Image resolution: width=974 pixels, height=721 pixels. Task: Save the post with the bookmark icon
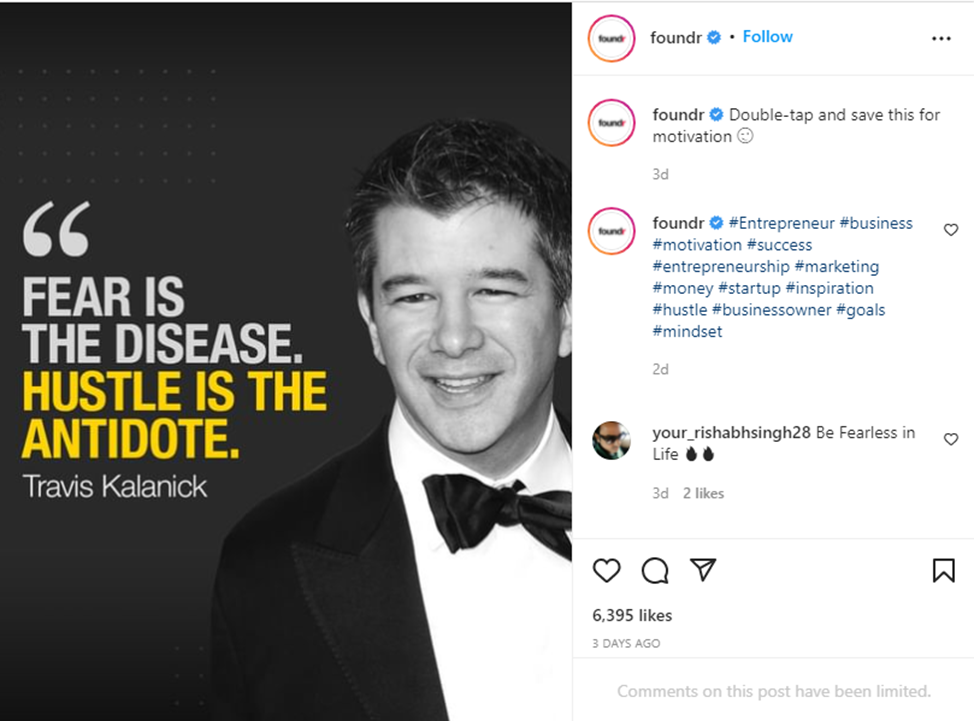coord(944,570)
